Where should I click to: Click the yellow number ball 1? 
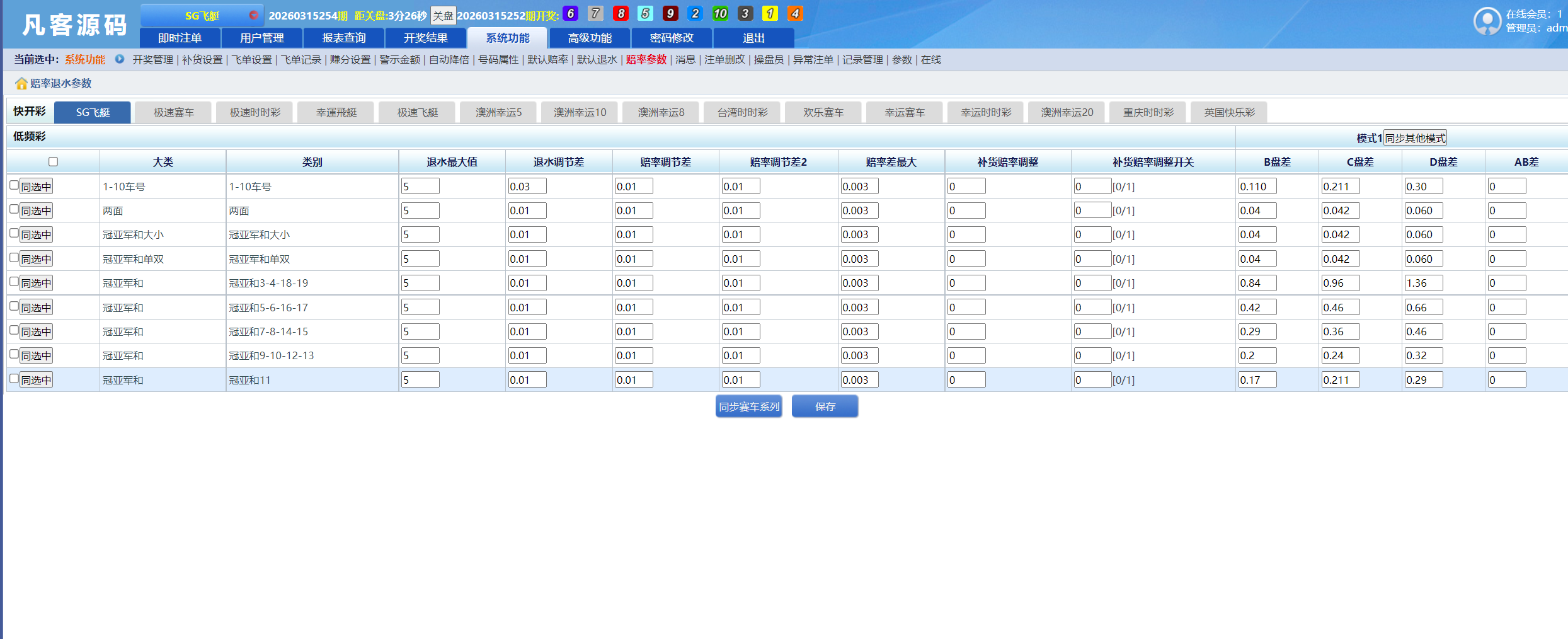point(769,13)
